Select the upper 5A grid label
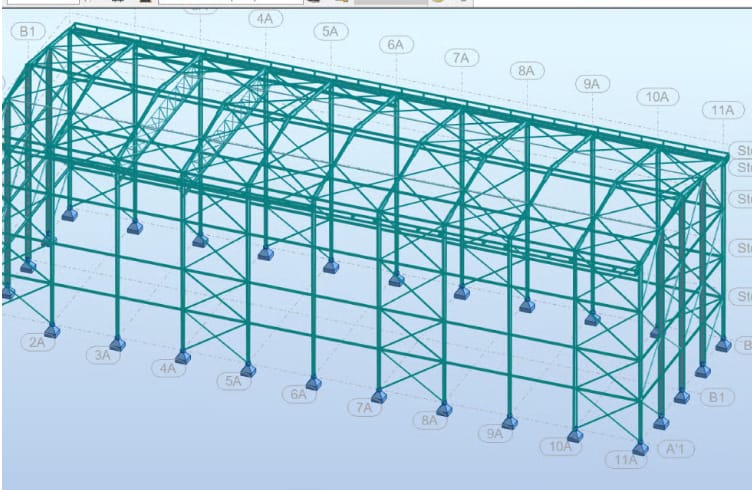 330,32
